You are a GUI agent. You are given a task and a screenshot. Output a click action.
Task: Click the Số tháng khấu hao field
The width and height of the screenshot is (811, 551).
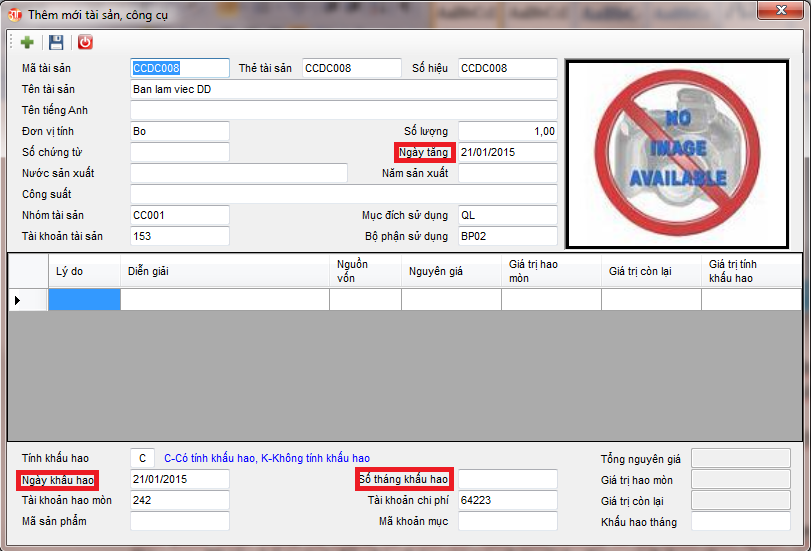[507, 479]
